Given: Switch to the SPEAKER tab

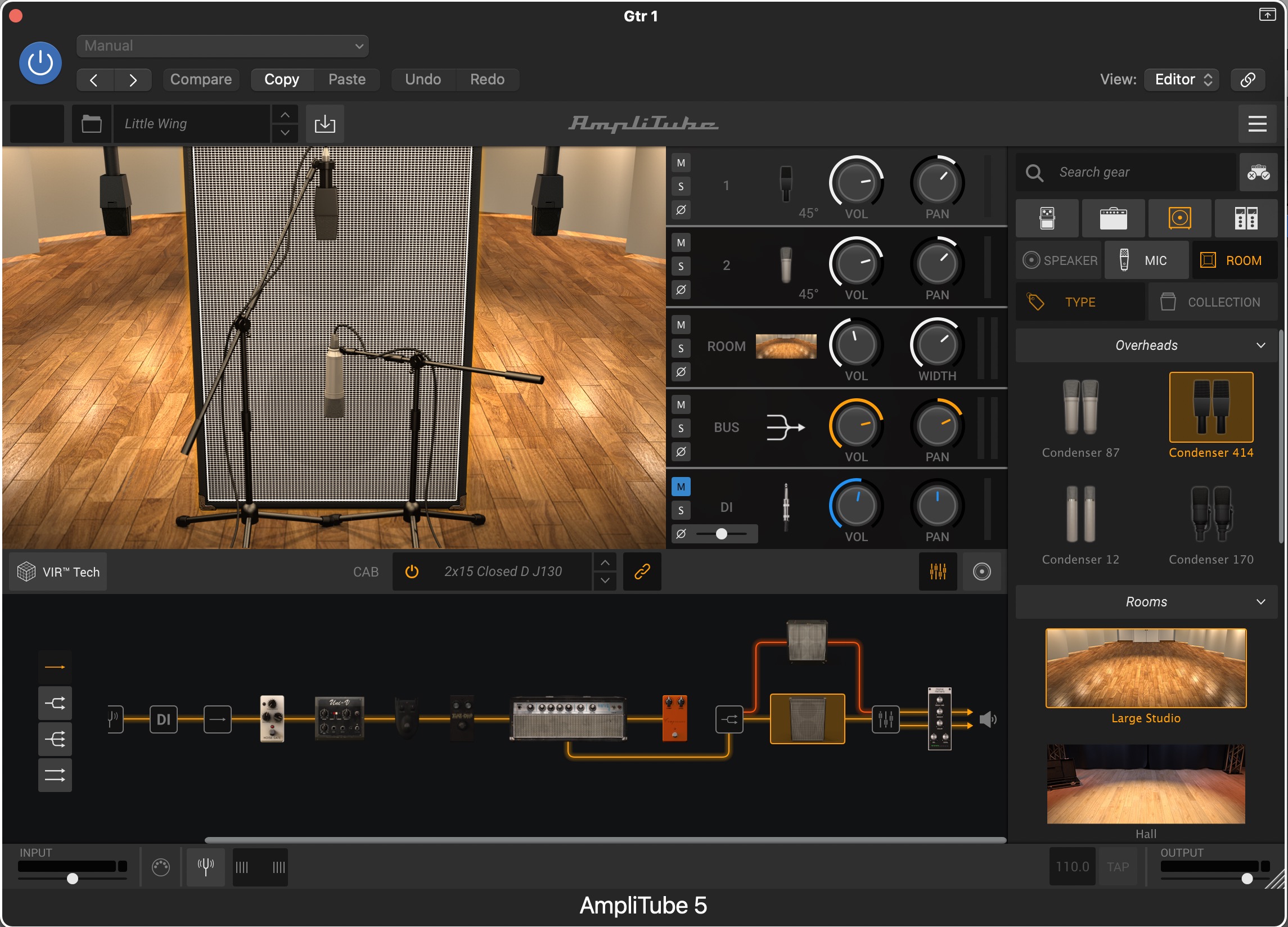Looking at the screenshot, I should pos(1060,260).
